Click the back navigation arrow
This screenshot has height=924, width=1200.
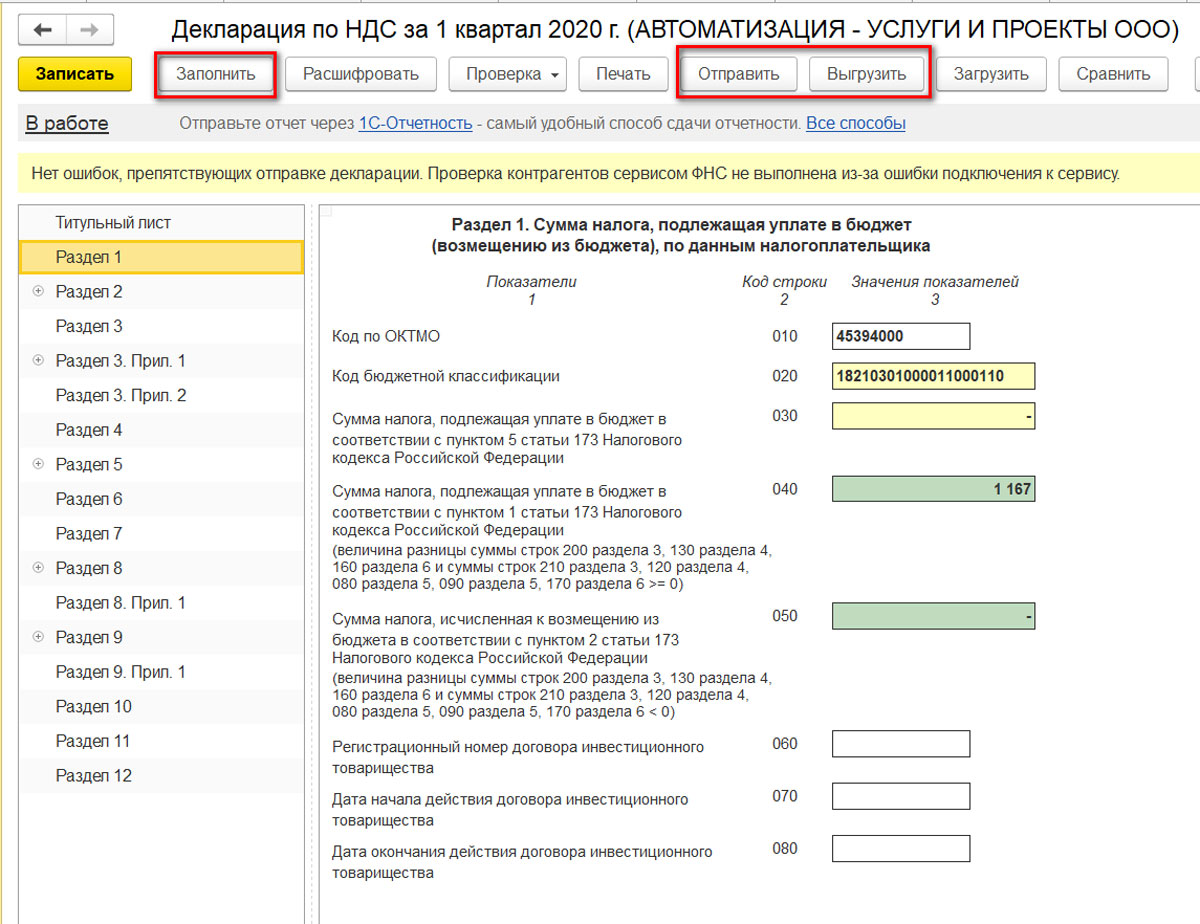pos(42,30)
